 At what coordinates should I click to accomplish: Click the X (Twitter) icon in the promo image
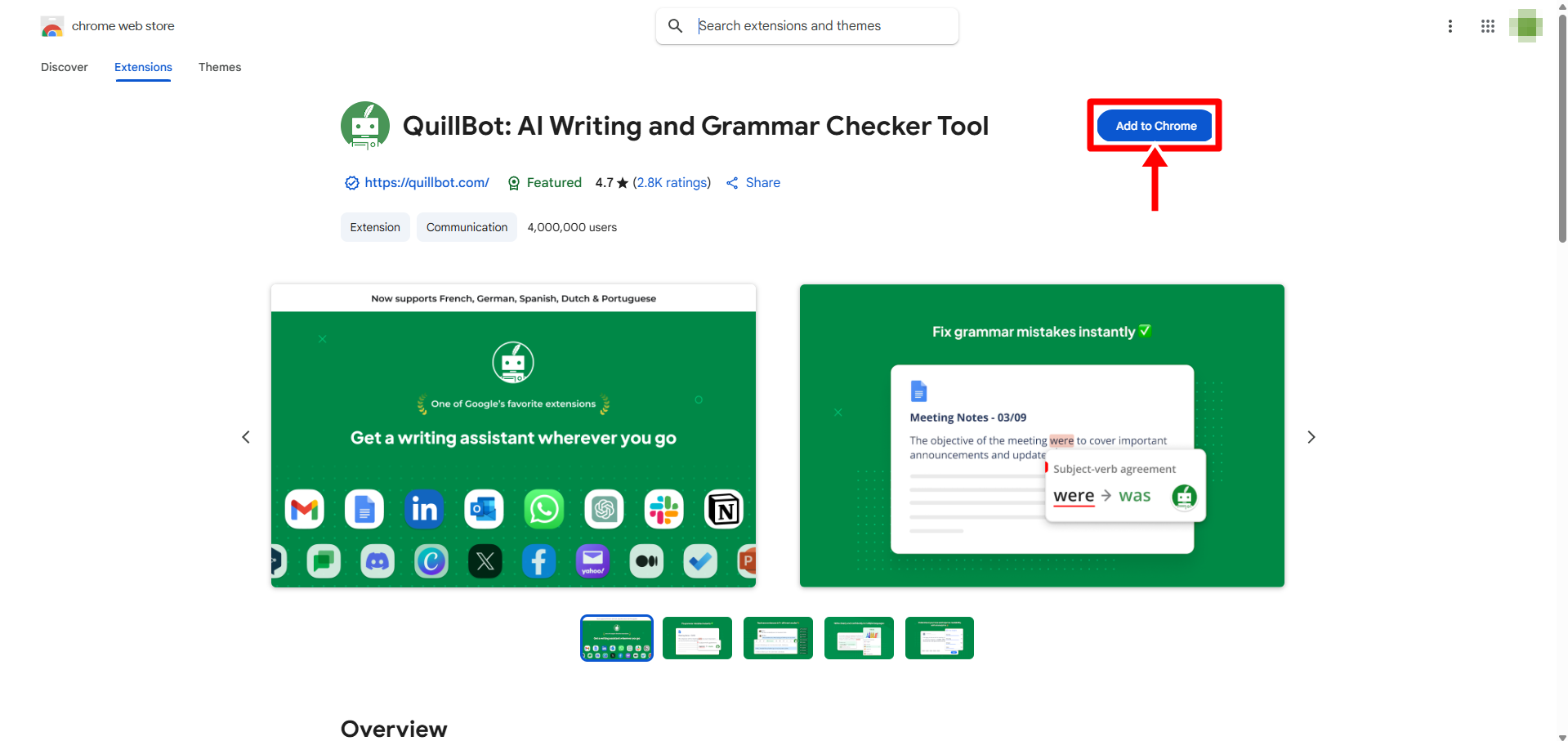coord(485,561)
